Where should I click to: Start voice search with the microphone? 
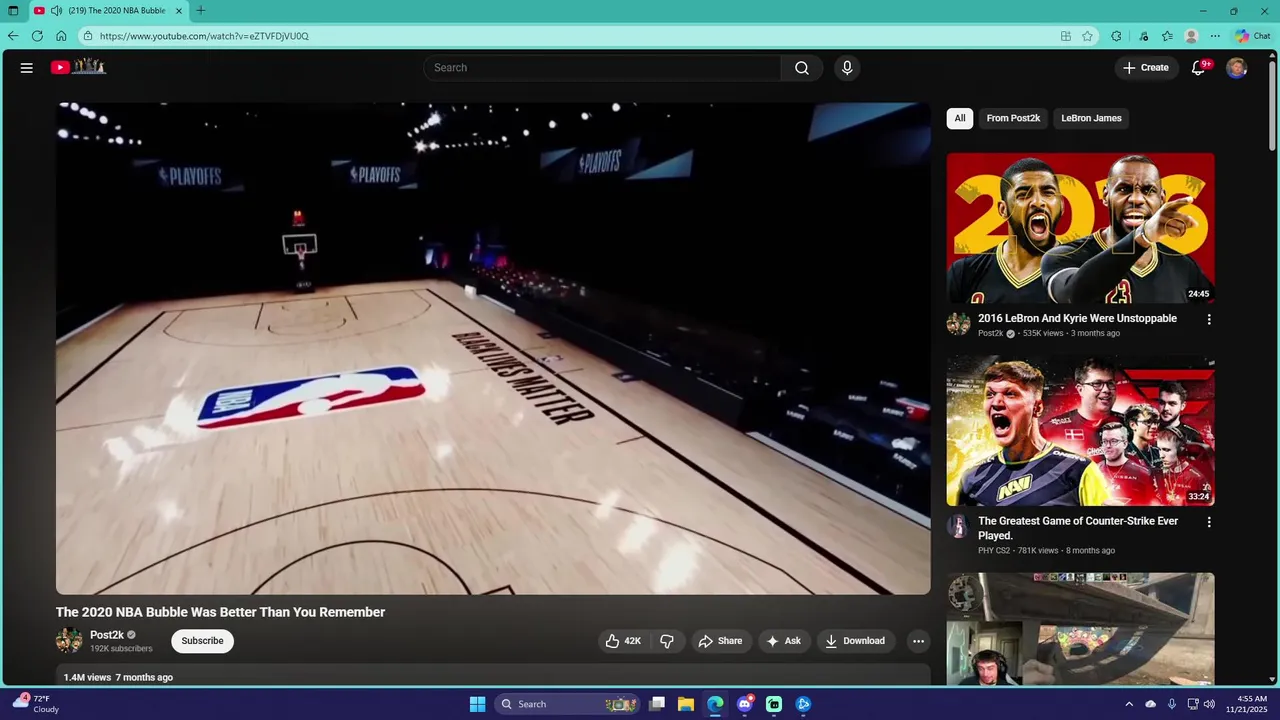click(x=847, y=68)
